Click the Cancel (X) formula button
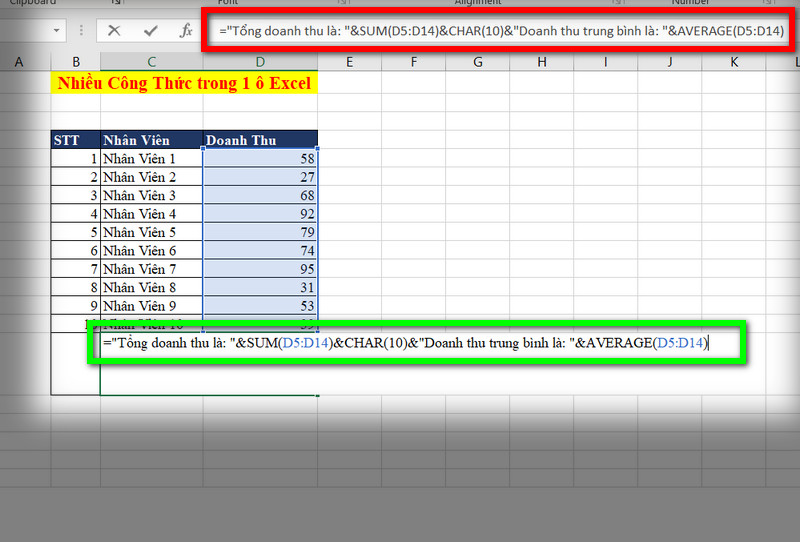800x542 pixels. [114, 31]
